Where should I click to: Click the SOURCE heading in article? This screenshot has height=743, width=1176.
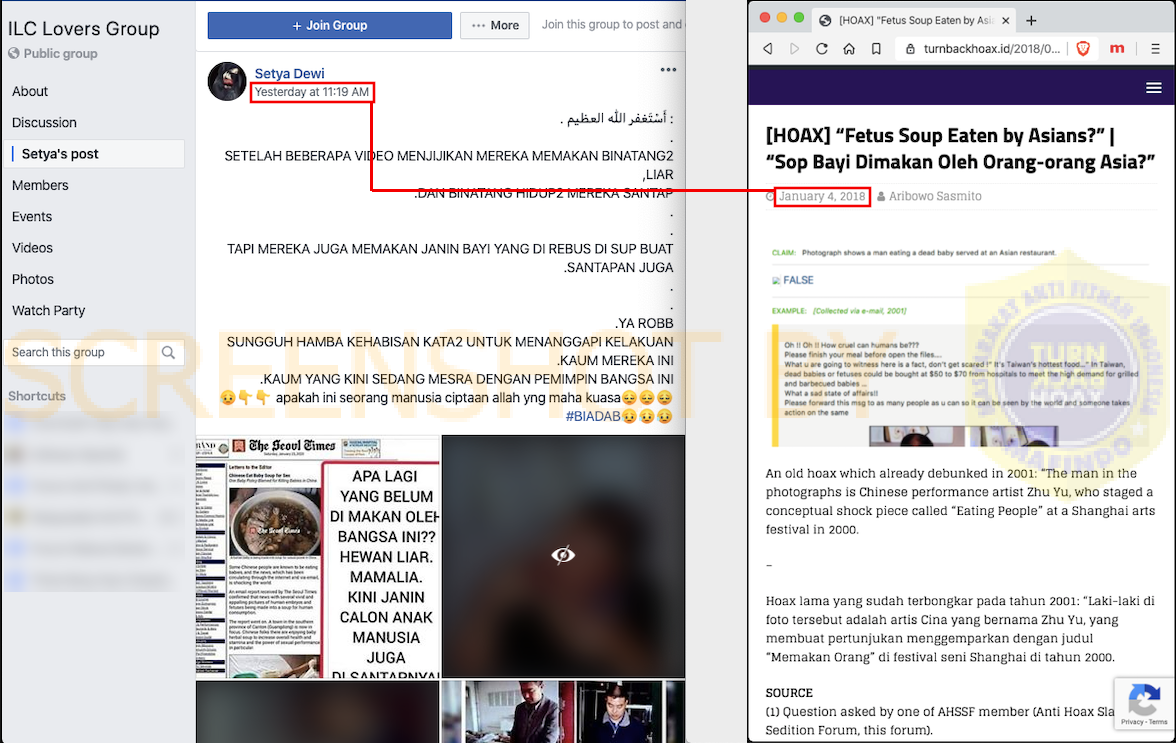789,693
